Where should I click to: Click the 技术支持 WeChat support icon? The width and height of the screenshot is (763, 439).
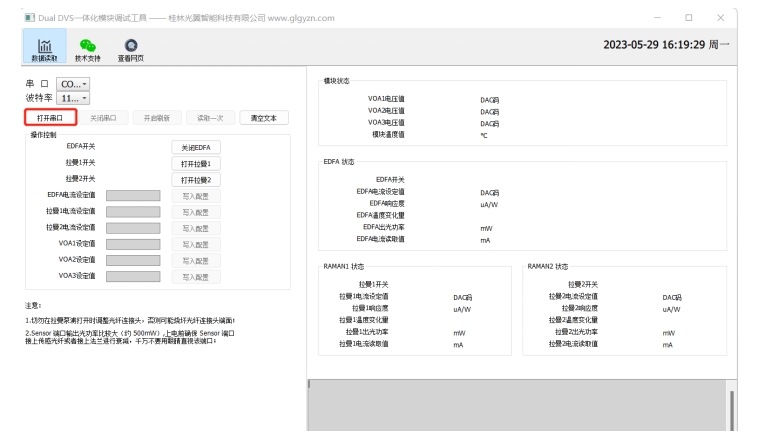click(x=88, y=50)
